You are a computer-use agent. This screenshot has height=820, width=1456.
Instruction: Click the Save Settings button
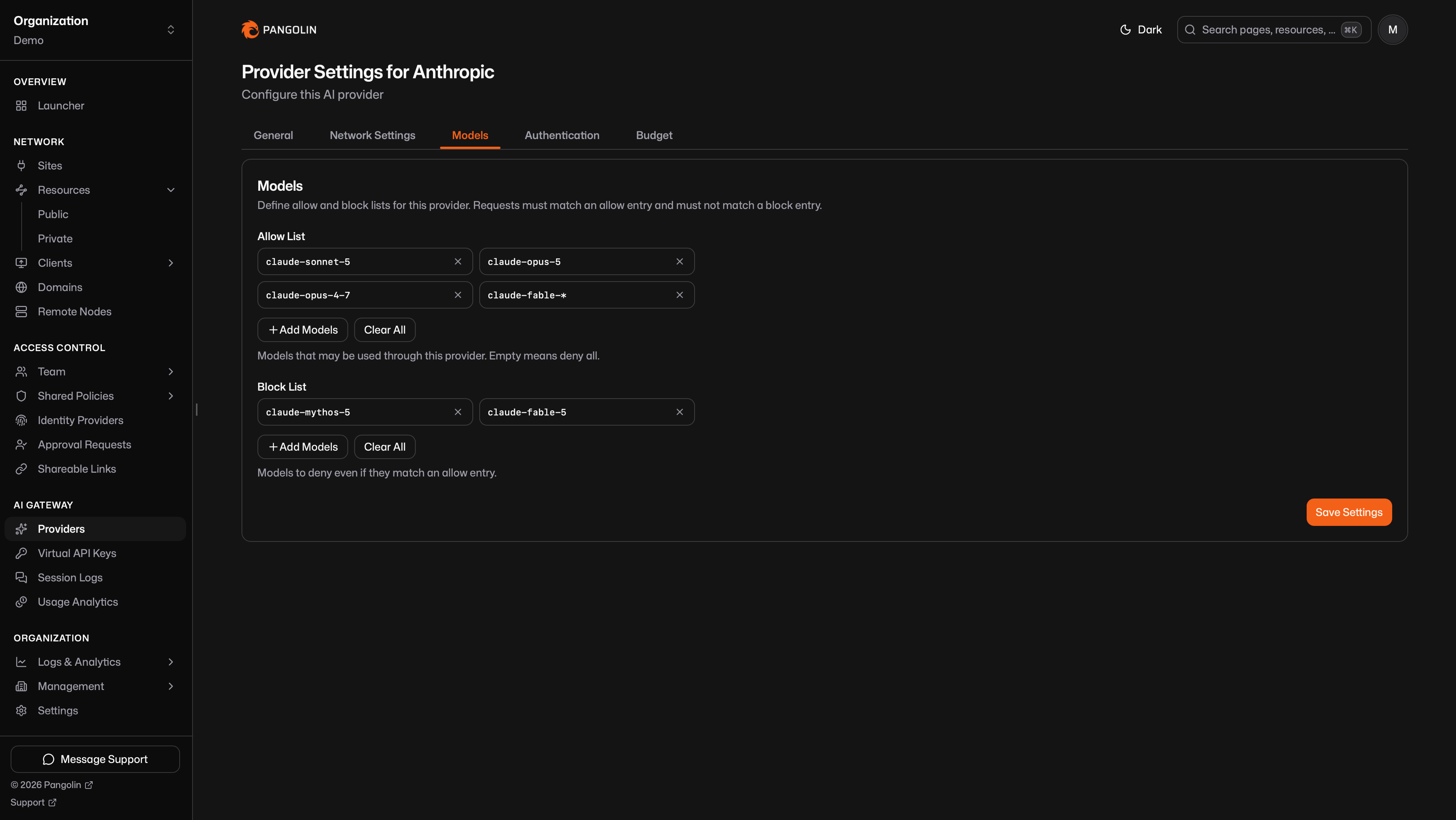coord(1349,512)
